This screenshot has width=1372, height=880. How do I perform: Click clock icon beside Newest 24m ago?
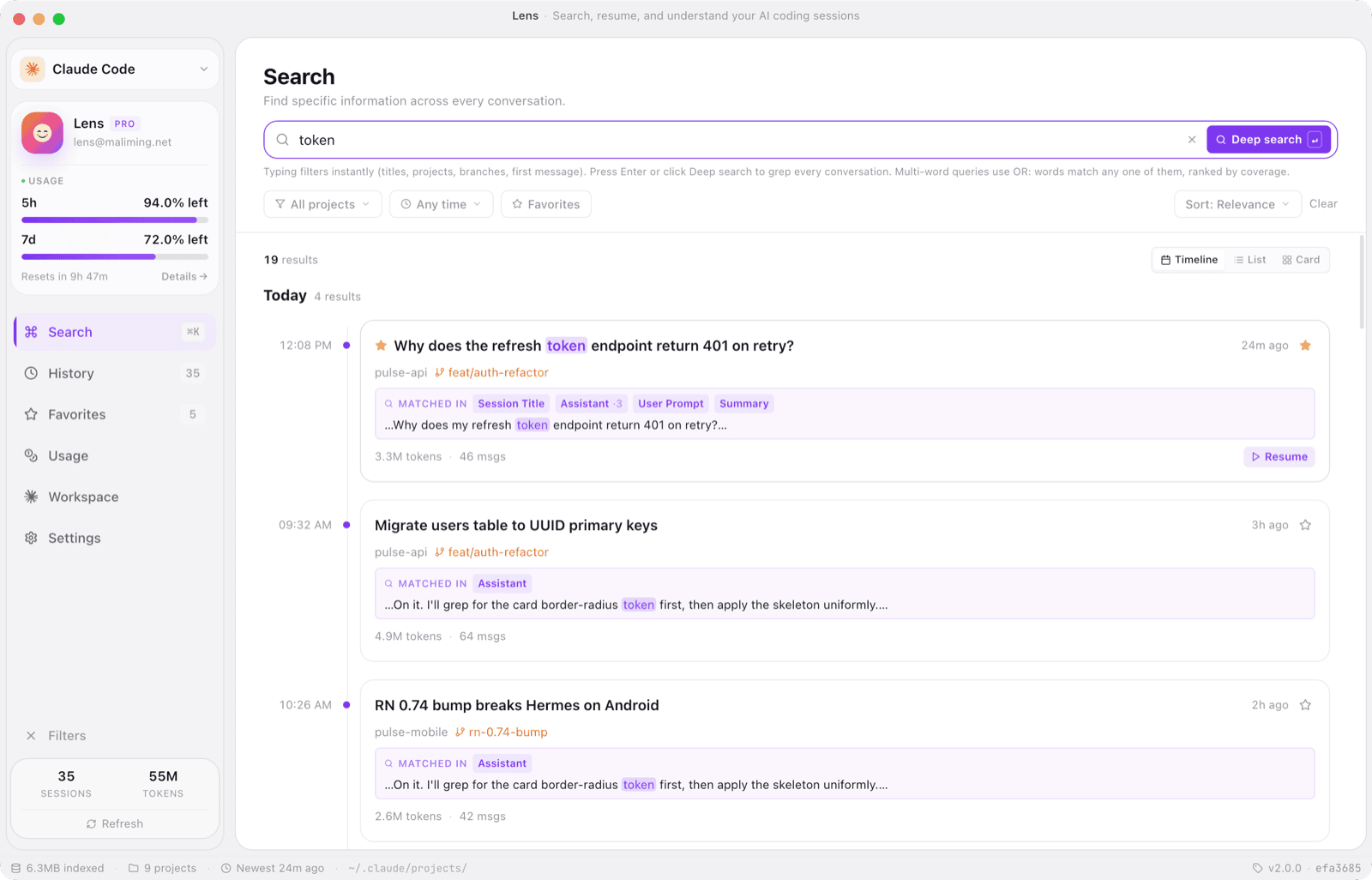pyautogui.click(x=226, y=868)
